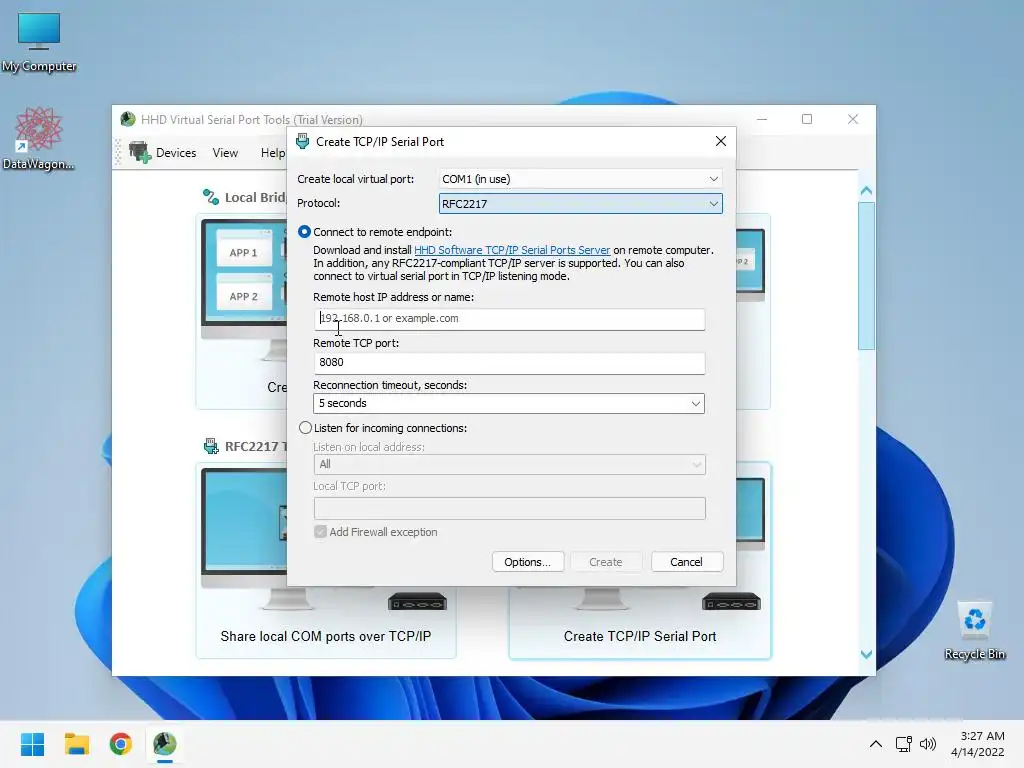
Task: Open the Help menu
Action: click(x=273, y=152)
